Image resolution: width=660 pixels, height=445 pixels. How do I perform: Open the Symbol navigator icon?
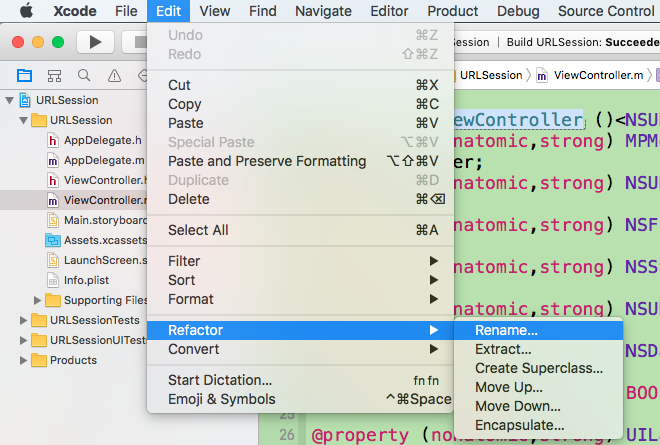pyautogui.click(x=54, y=76)
